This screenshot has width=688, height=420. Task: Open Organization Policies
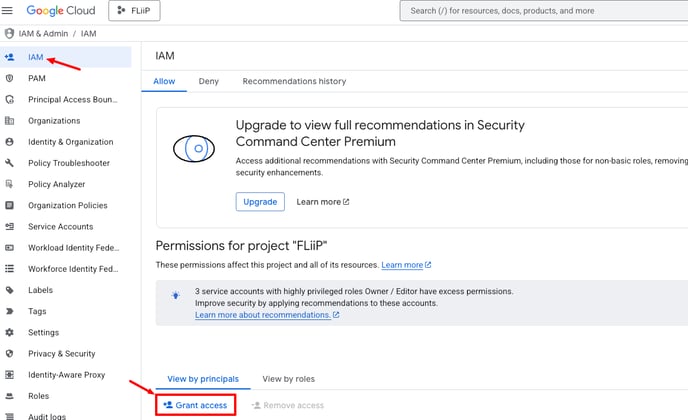[x=66, y=205]
